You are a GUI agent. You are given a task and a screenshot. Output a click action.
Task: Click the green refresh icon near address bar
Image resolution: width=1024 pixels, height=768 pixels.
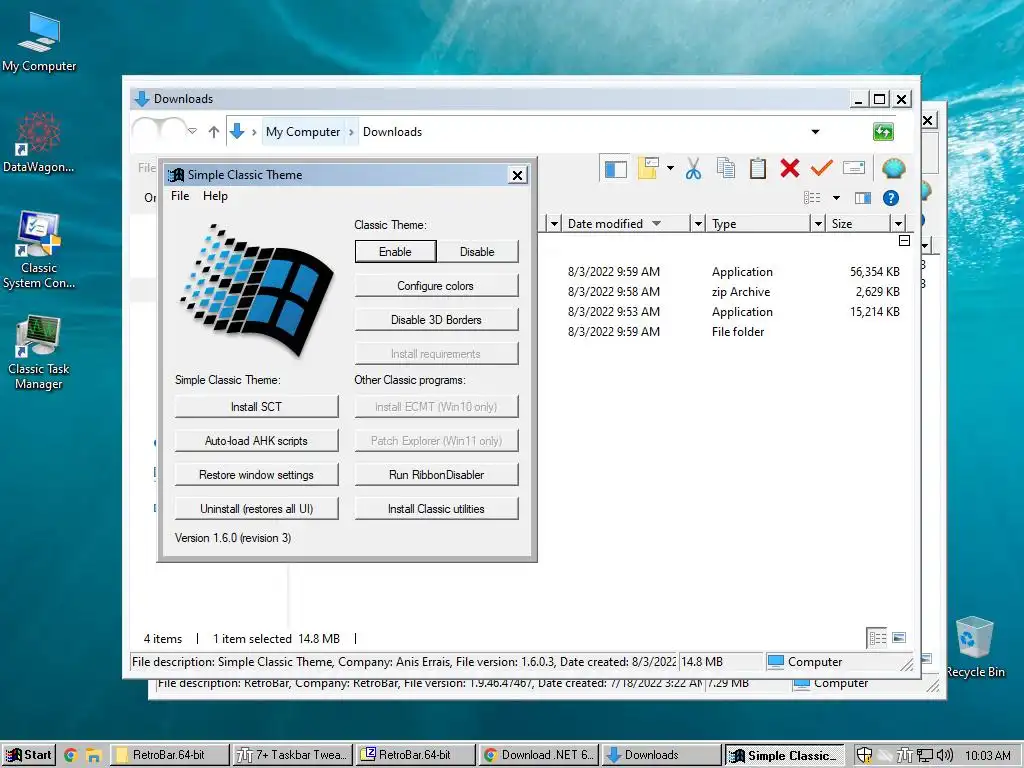883,132
